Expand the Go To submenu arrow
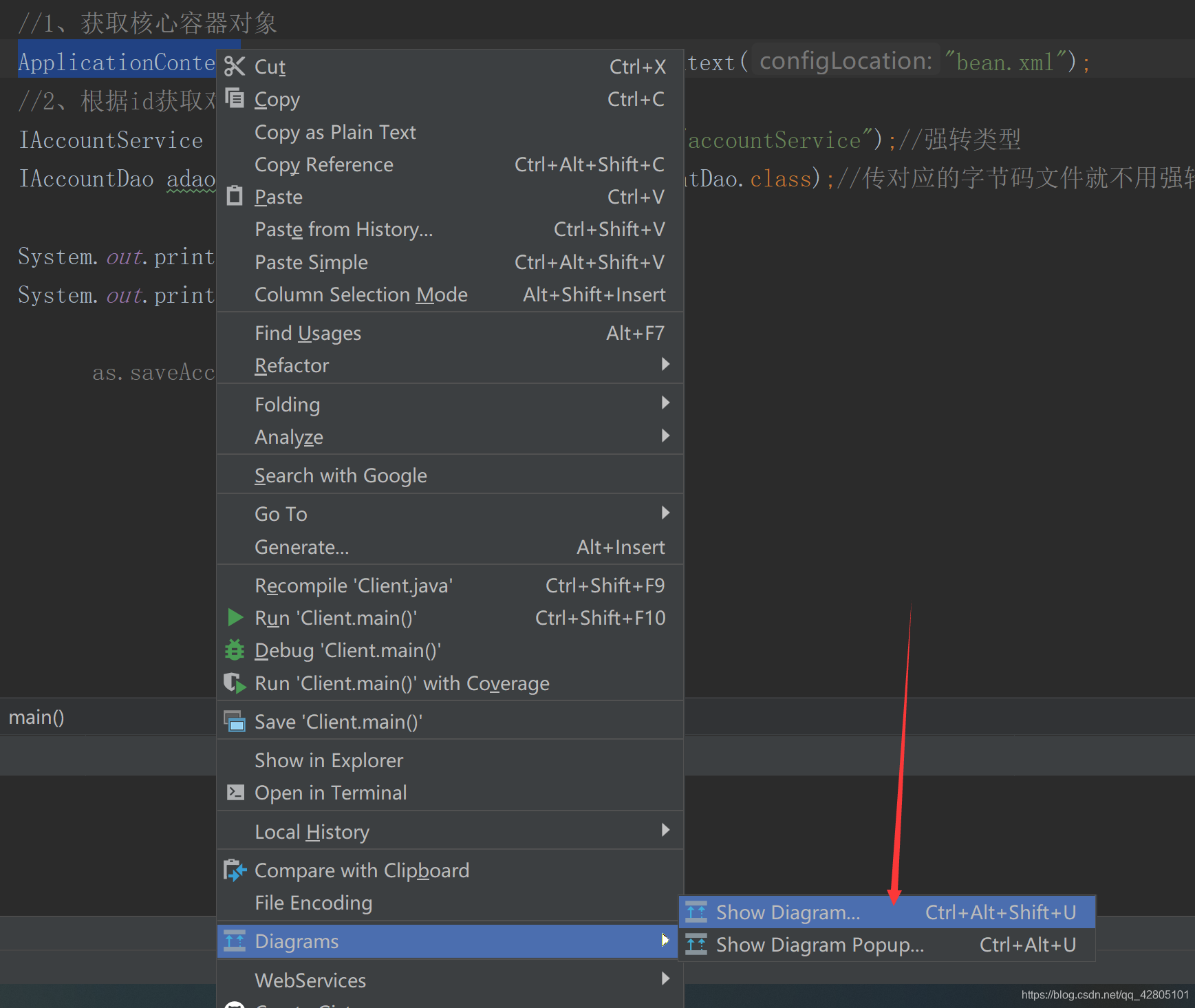Viewport: 1195px width, 1008px height. point(665,513)
